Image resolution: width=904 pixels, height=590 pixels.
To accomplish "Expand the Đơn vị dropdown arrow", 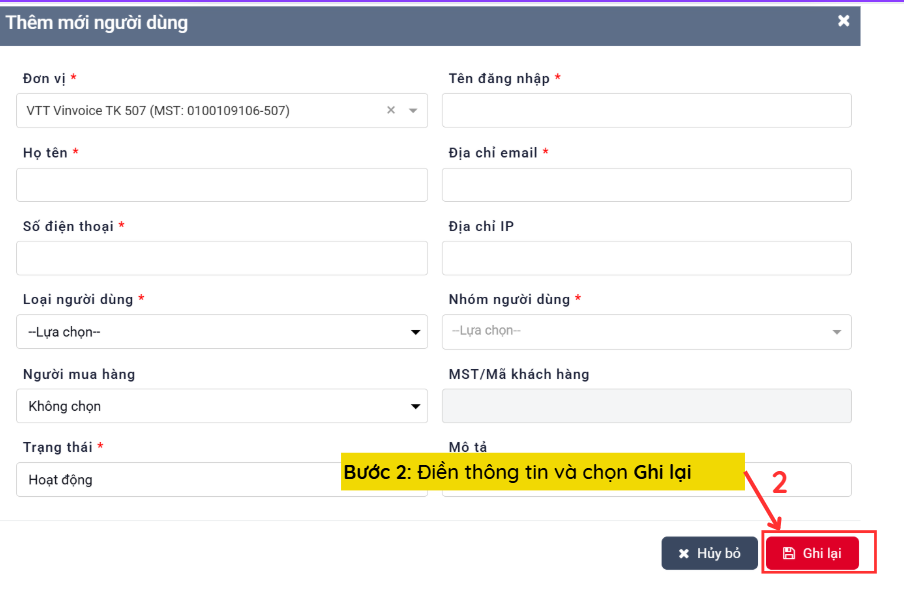I will pyautogui.click(x=413, y=111).
